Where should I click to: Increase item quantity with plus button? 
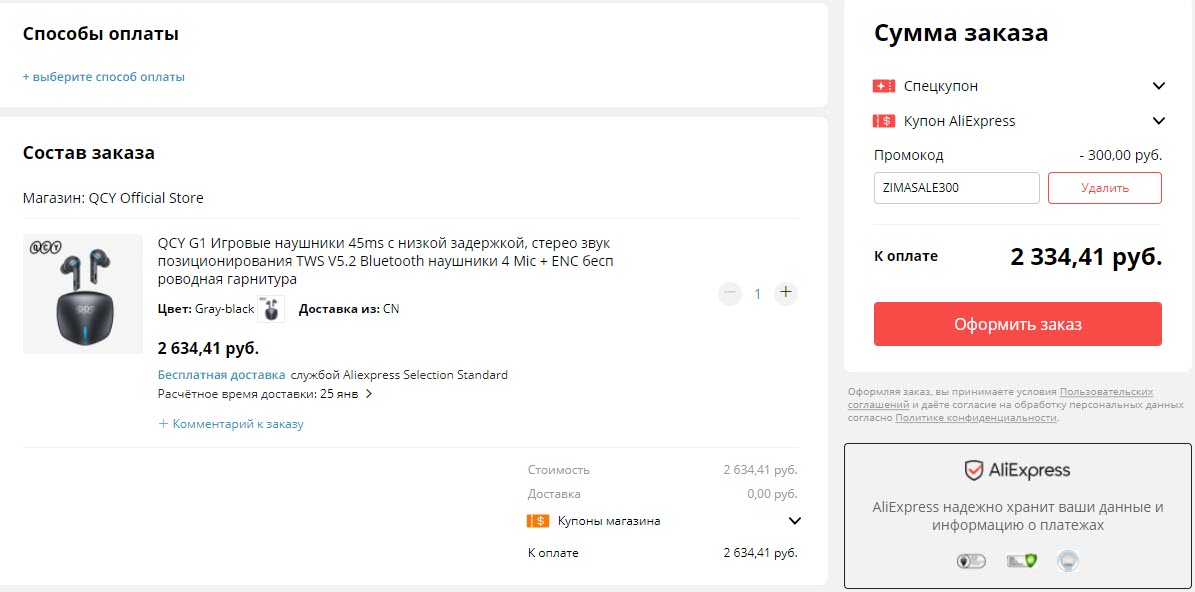pos(786,293)
